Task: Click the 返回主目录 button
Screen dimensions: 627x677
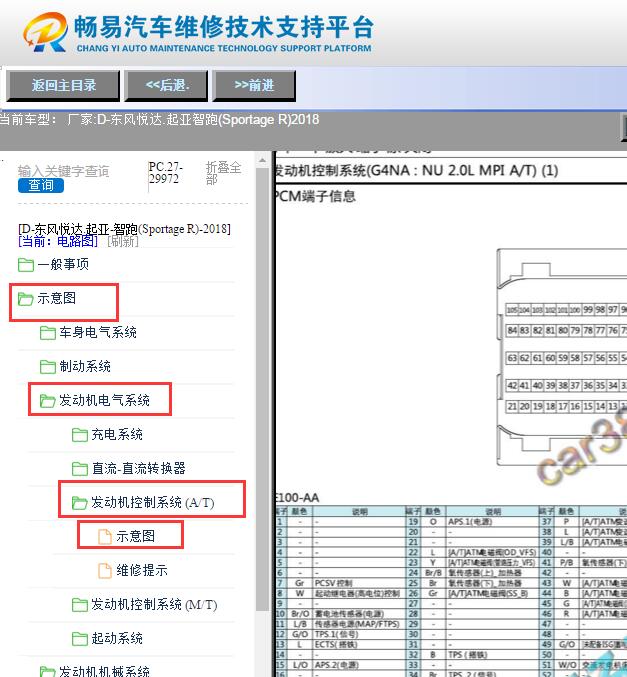Action: pos(63,85)
